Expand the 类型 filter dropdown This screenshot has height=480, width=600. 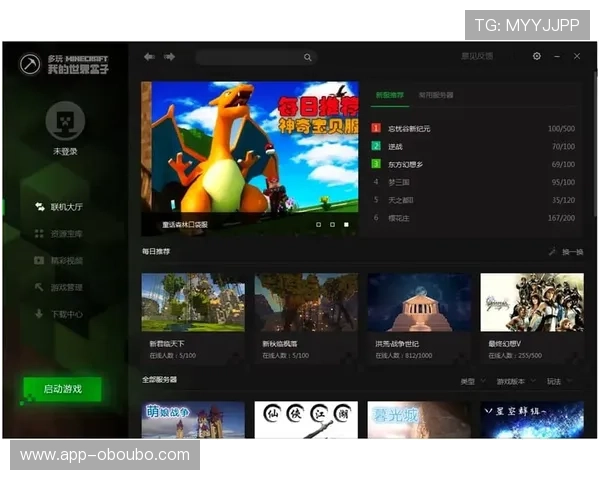coord(471,381)
